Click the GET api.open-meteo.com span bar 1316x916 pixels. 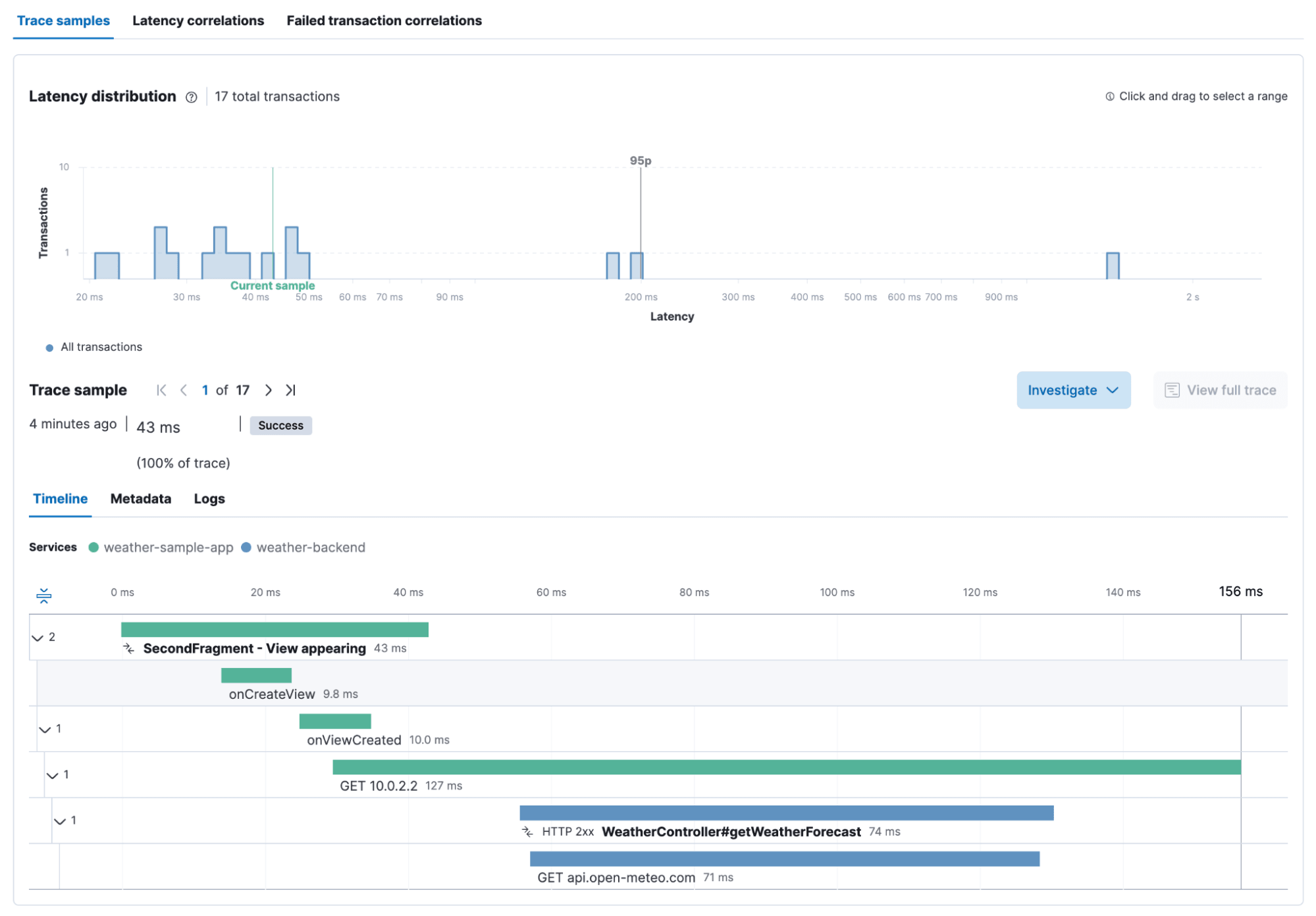[783, 859]
